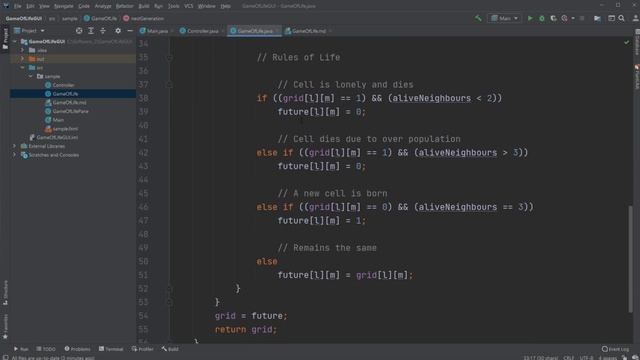Screen dimensions: 640x360
Task: Hide the Project panel with minus icon
Action: coord(130,31)
